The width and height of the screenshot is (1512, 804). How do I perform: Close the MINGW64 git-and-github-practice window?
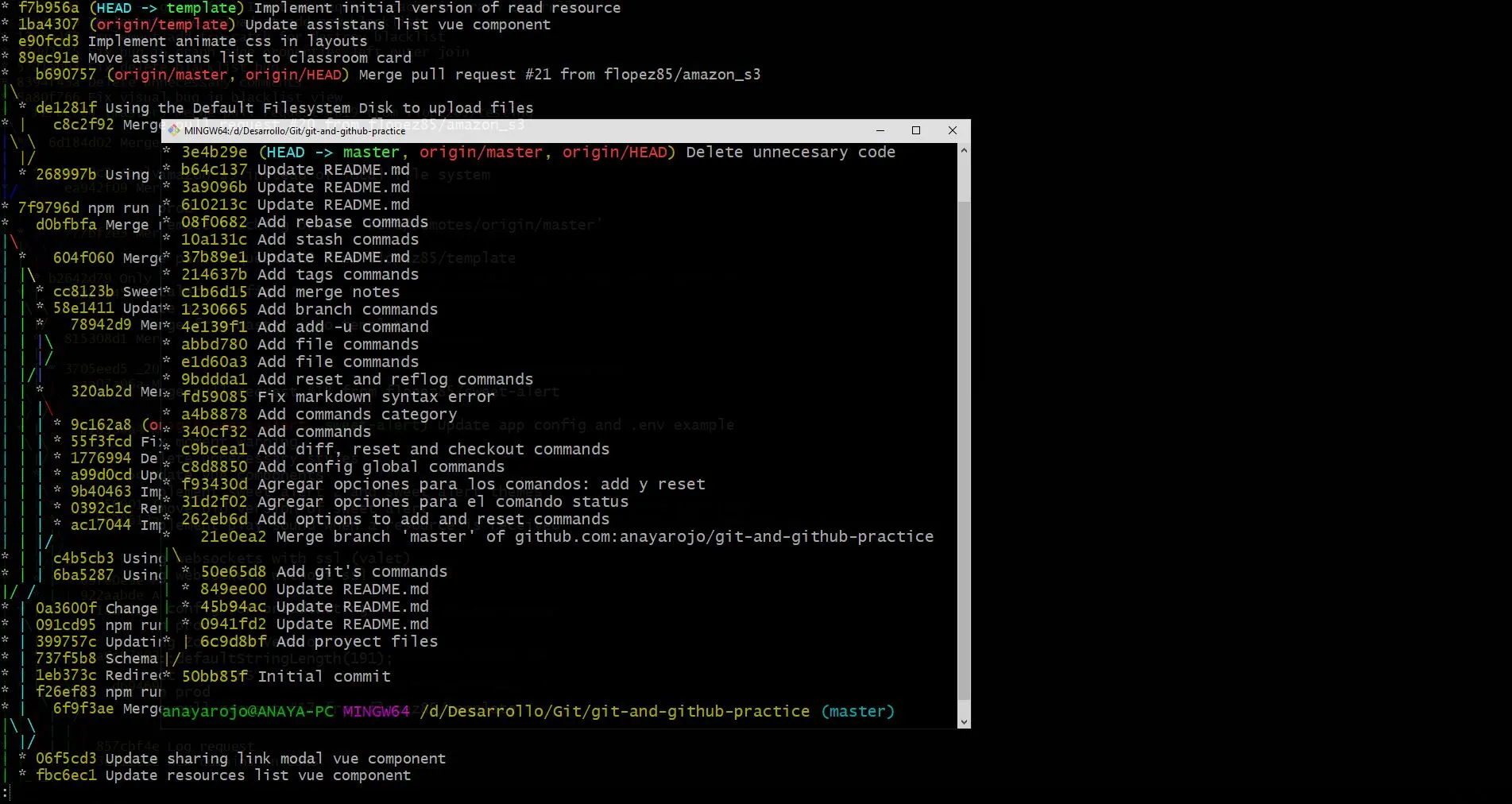(953, 130)
